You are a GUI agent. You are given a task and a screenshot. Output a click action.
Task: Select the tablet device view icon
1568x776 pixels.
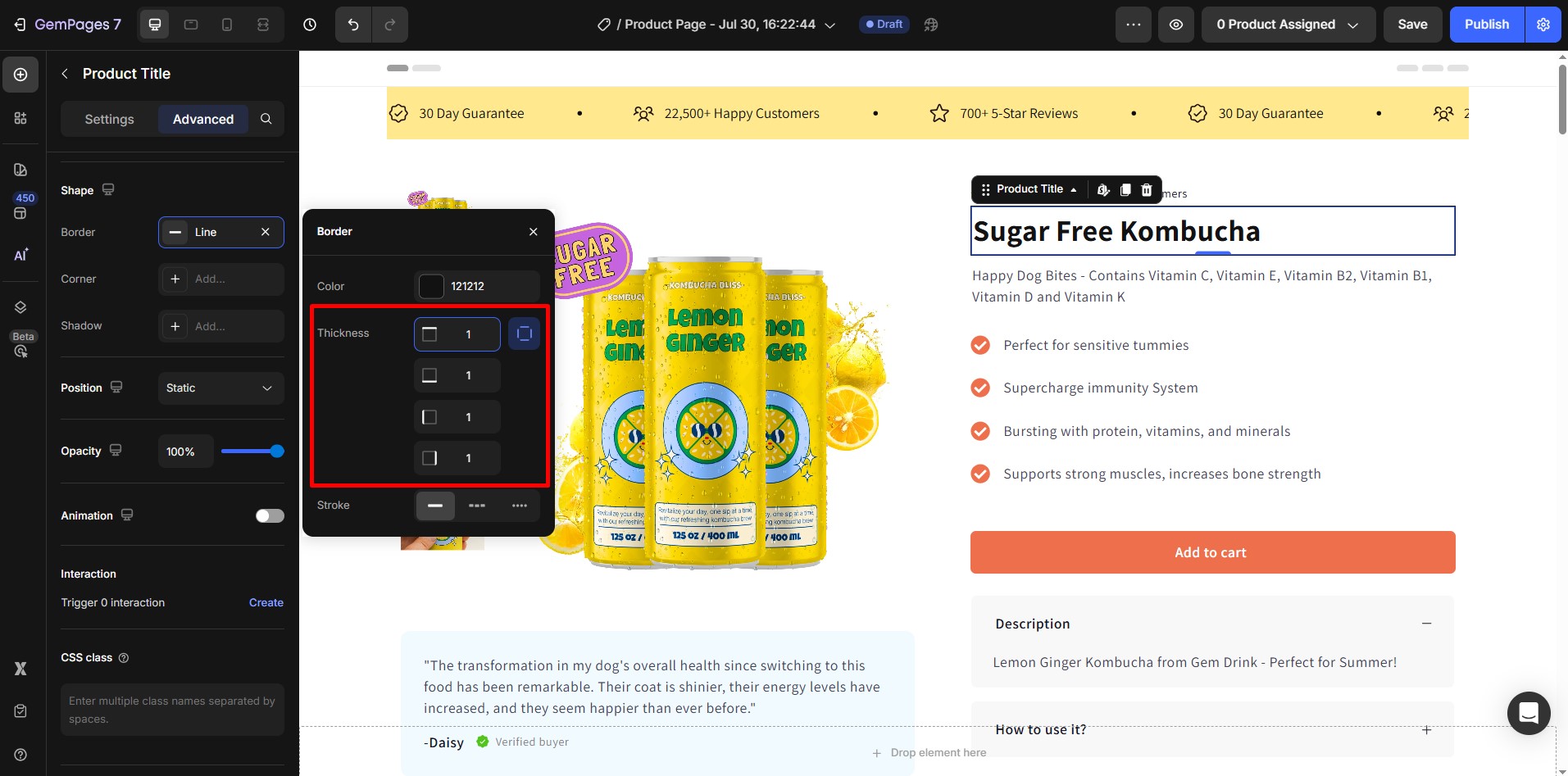(x=191, y=25)
